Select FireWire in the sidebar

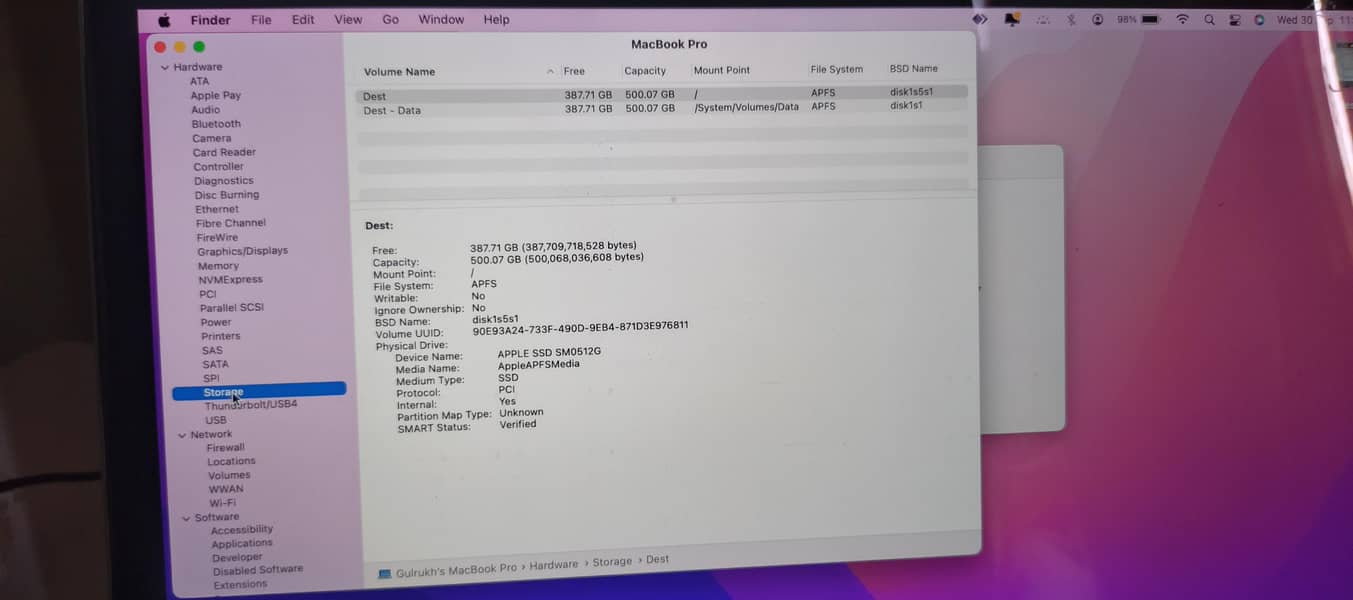(217, 238)
